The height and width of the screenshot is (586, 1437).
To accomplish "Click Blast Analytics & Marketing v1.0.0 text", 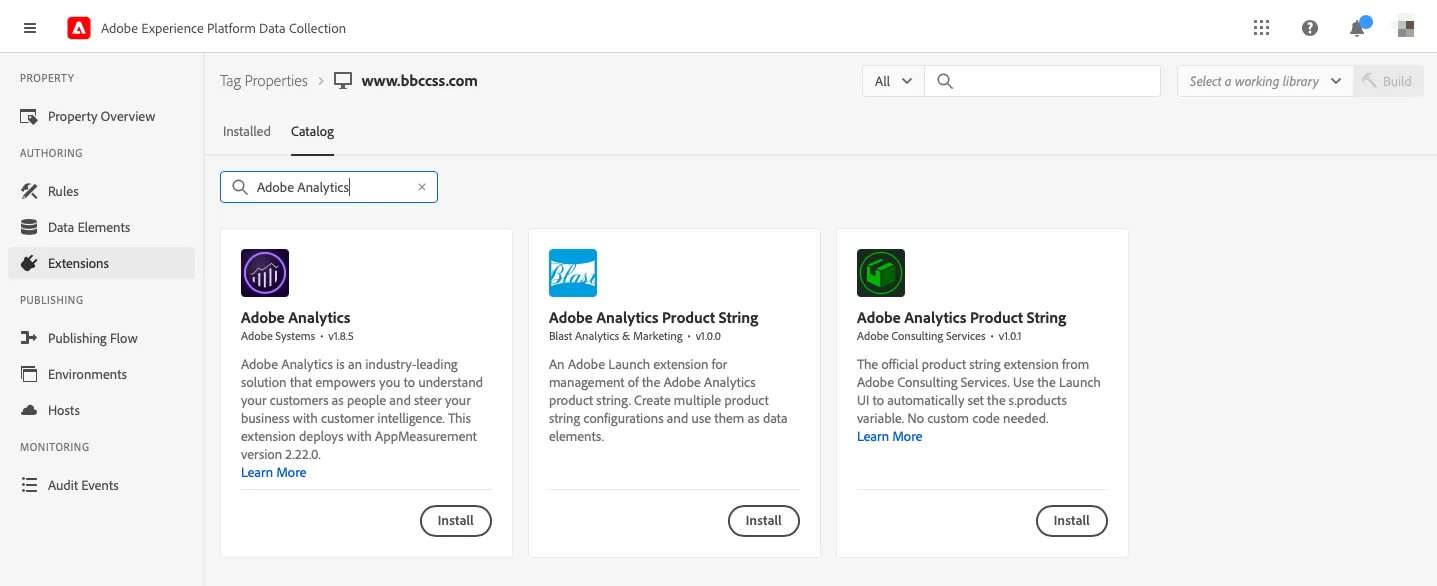I will click(635, 336).
